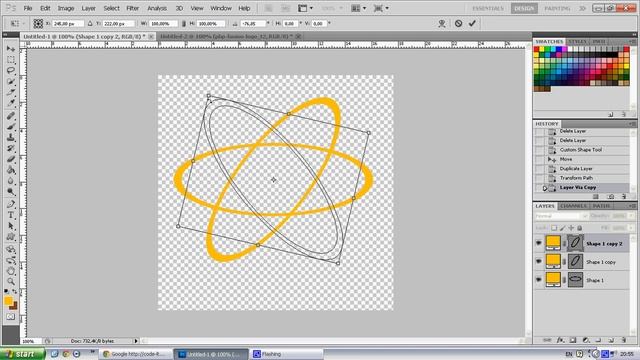Open the status bar info arrow
Screen dimensions: 640x360
(x=136, y=341)
